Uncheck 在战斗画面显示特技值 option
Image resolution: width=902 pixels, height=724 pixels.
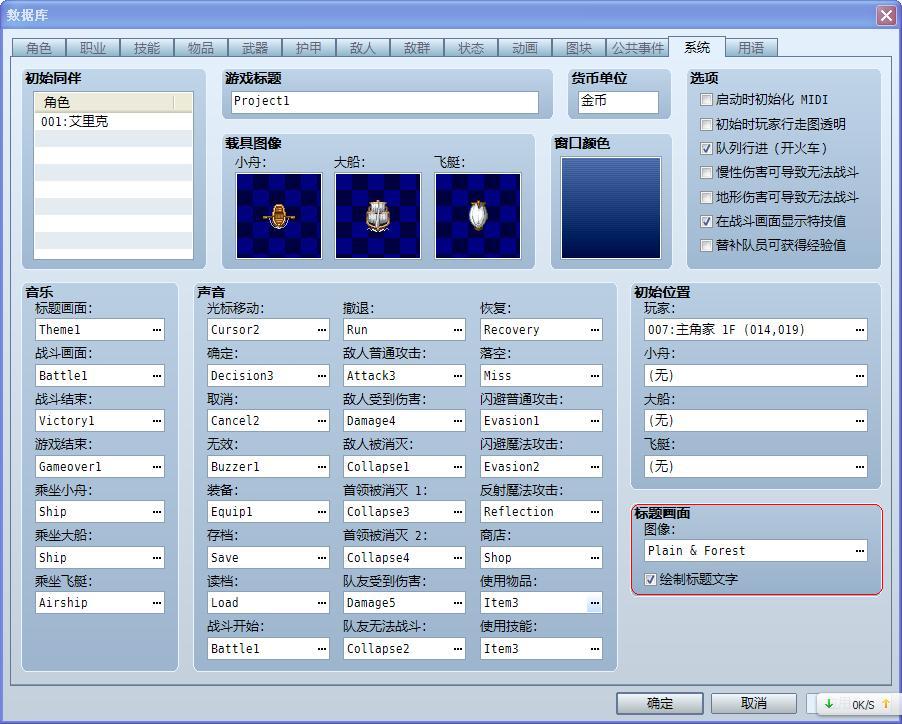tap(706, 221)
